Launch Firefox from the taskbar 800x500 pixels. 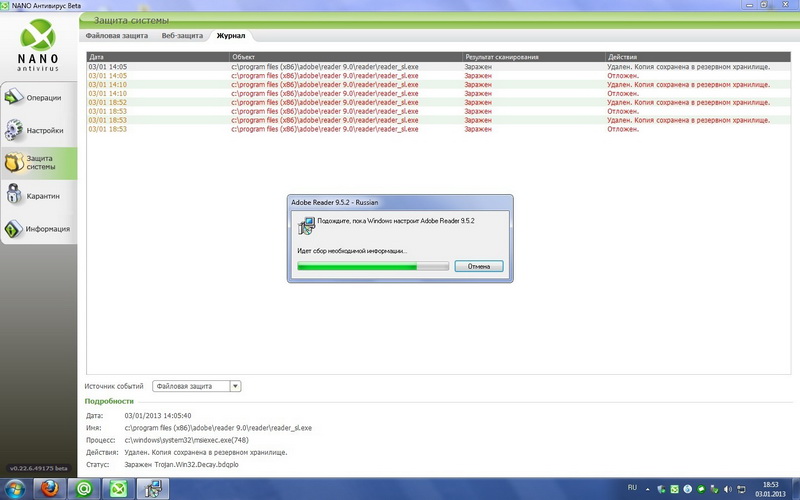click(x=48, y=488)
